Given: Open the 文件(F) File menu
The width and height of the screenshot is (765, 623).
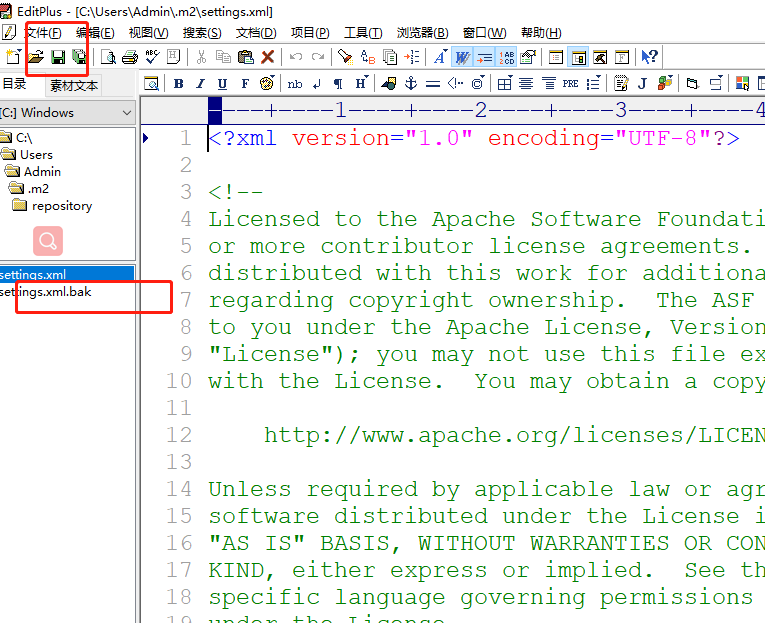Looking at the screenshot, I should click(x=43, y=33).
